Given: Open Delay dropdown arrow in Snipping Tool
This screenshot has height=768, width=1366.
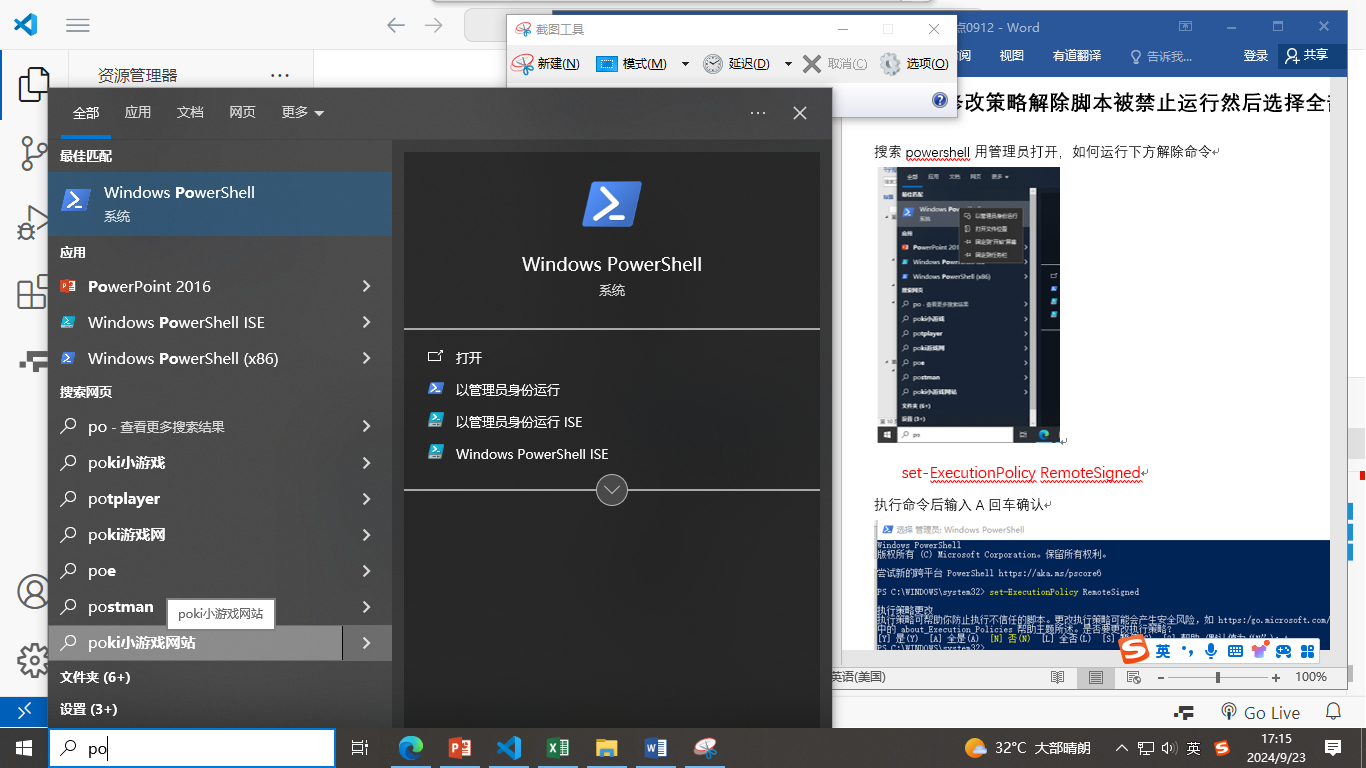Looking at the screenshot, I should 788,64.
